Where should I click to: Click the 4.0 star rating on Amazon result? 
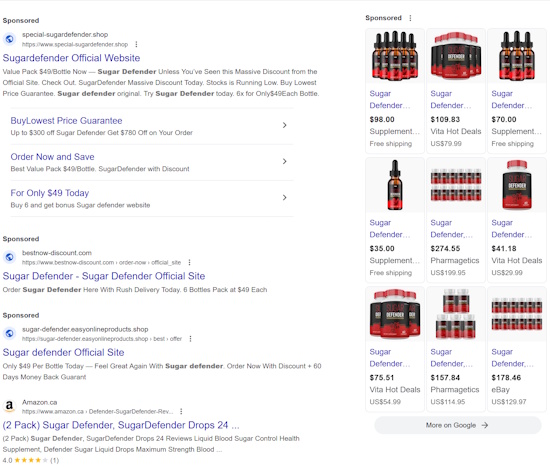point(31,460)
